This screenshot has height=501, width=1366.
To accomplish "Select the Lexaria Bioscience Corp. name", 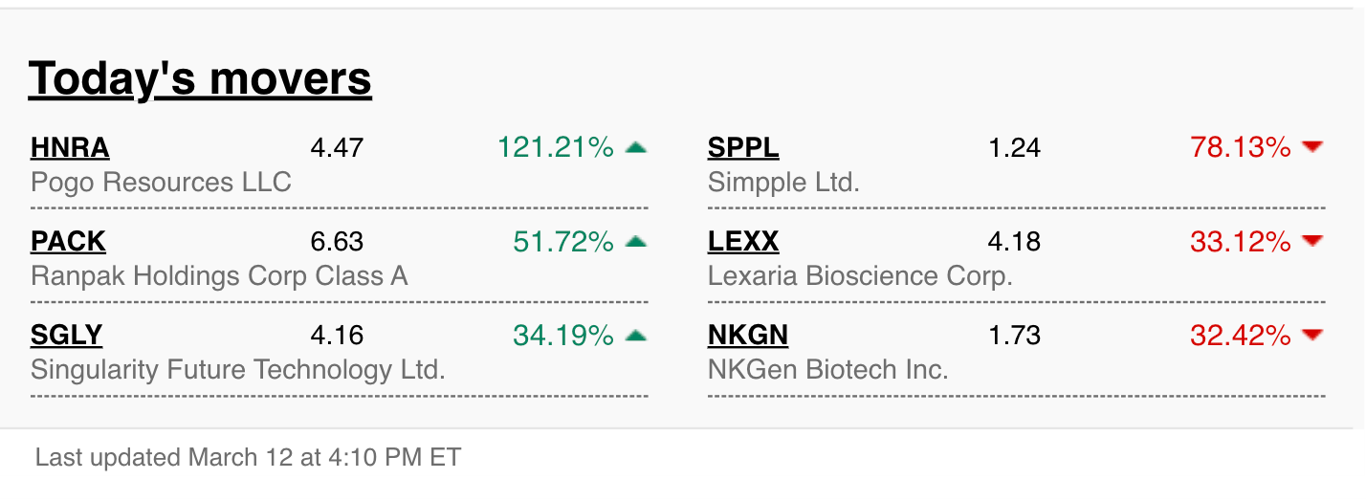I will (x=861, y=276).
